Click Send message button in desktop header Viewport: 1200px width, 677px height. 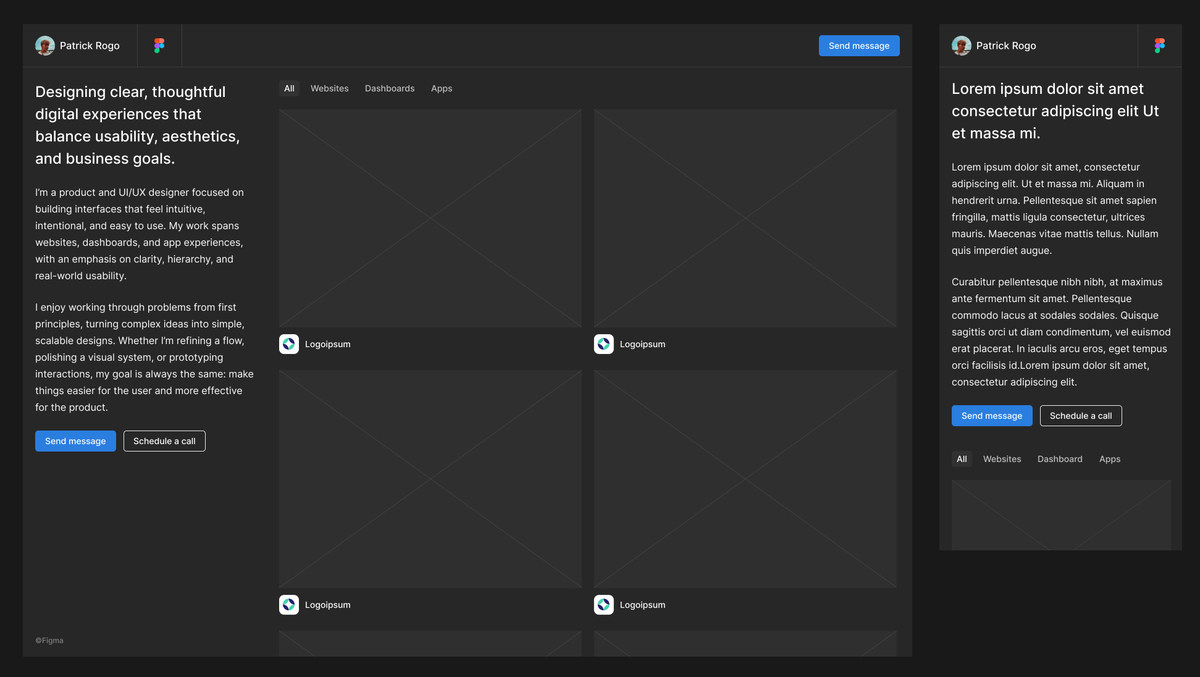pos(859,46)
